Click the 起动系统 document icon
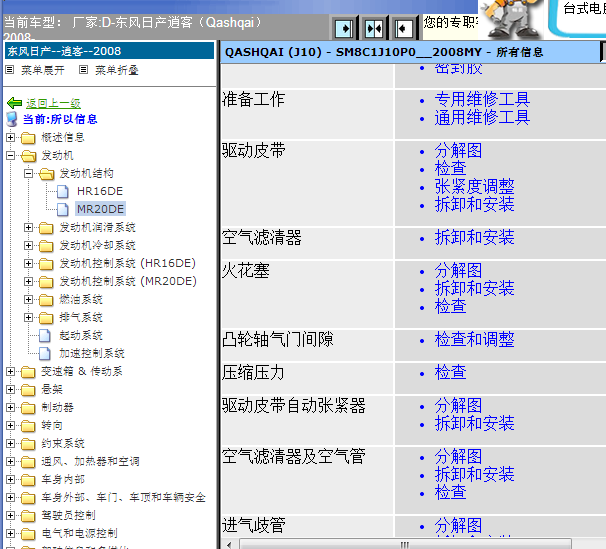 (45, 335)
